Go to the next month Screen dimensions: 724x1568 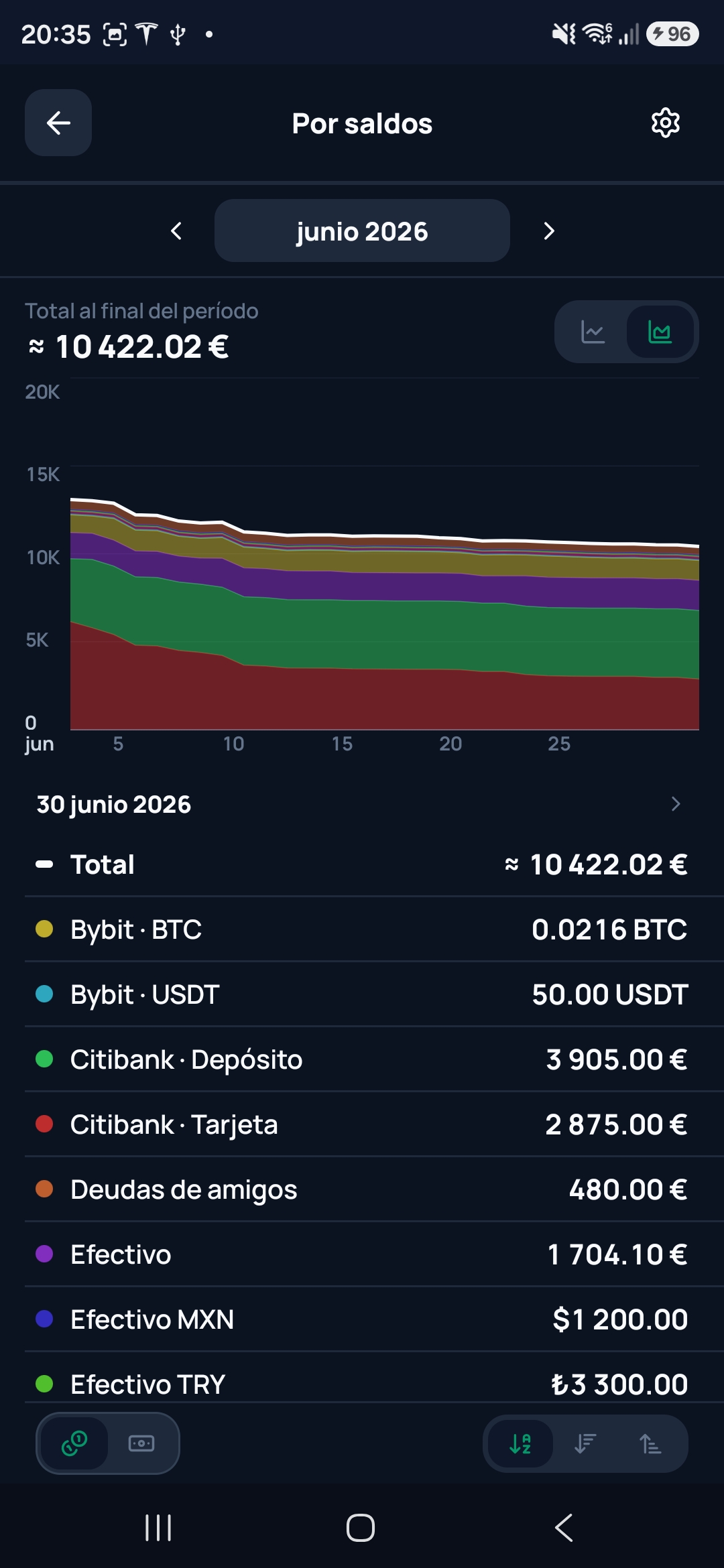549,231
